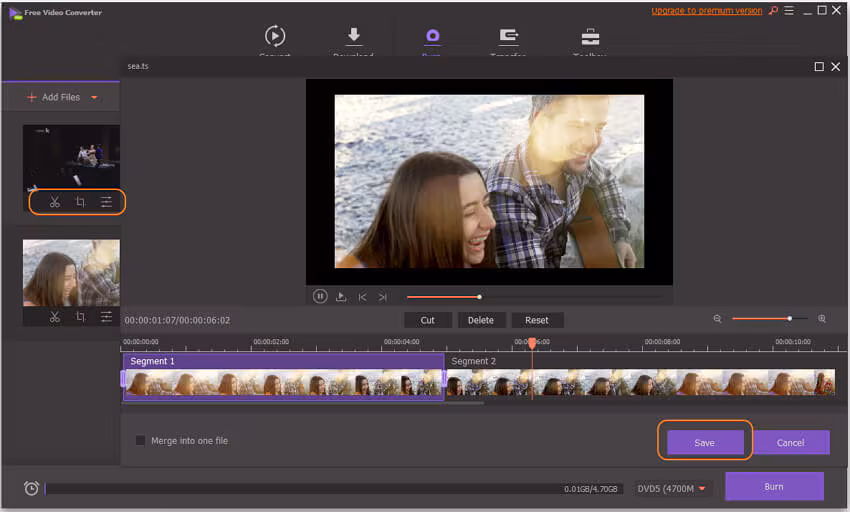850x512 pixels.
Task: Open effect settings icon under first video
Action: tap(106, 202)
